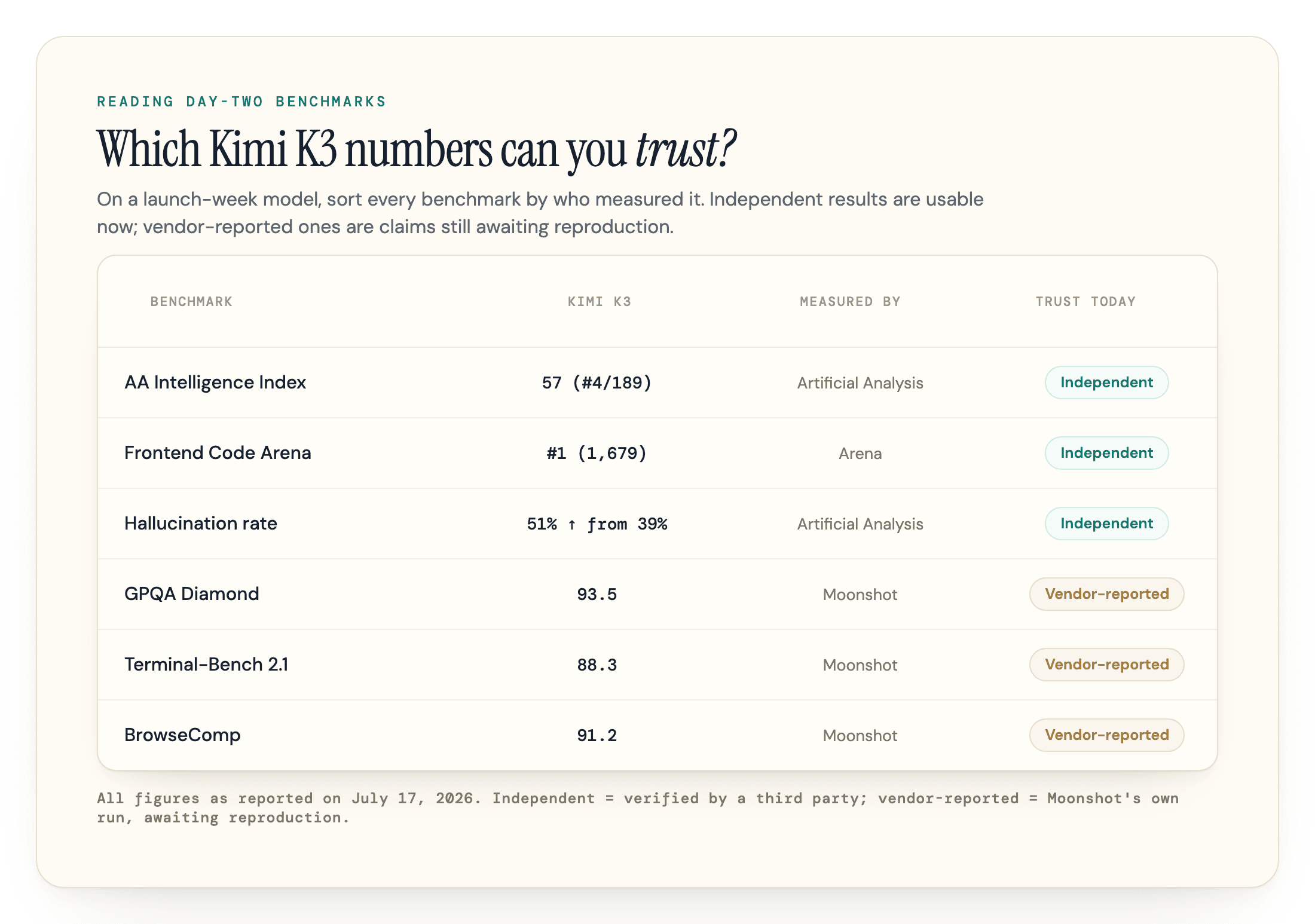This screenshot has width=1315, height=924.
Task: Select the 'Hallucination rate' row label
Action: (x=201, y=524)
